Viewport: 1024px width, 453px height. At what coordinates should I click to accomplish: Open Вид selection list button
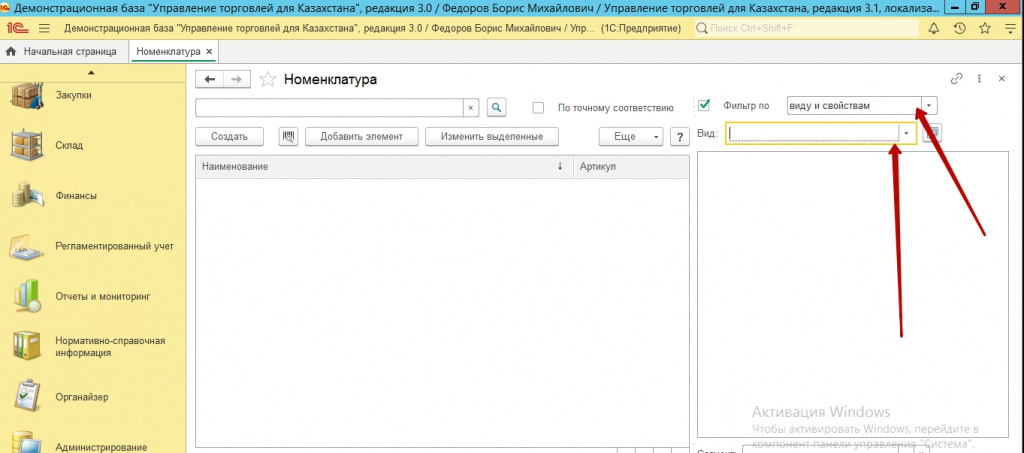934,133
